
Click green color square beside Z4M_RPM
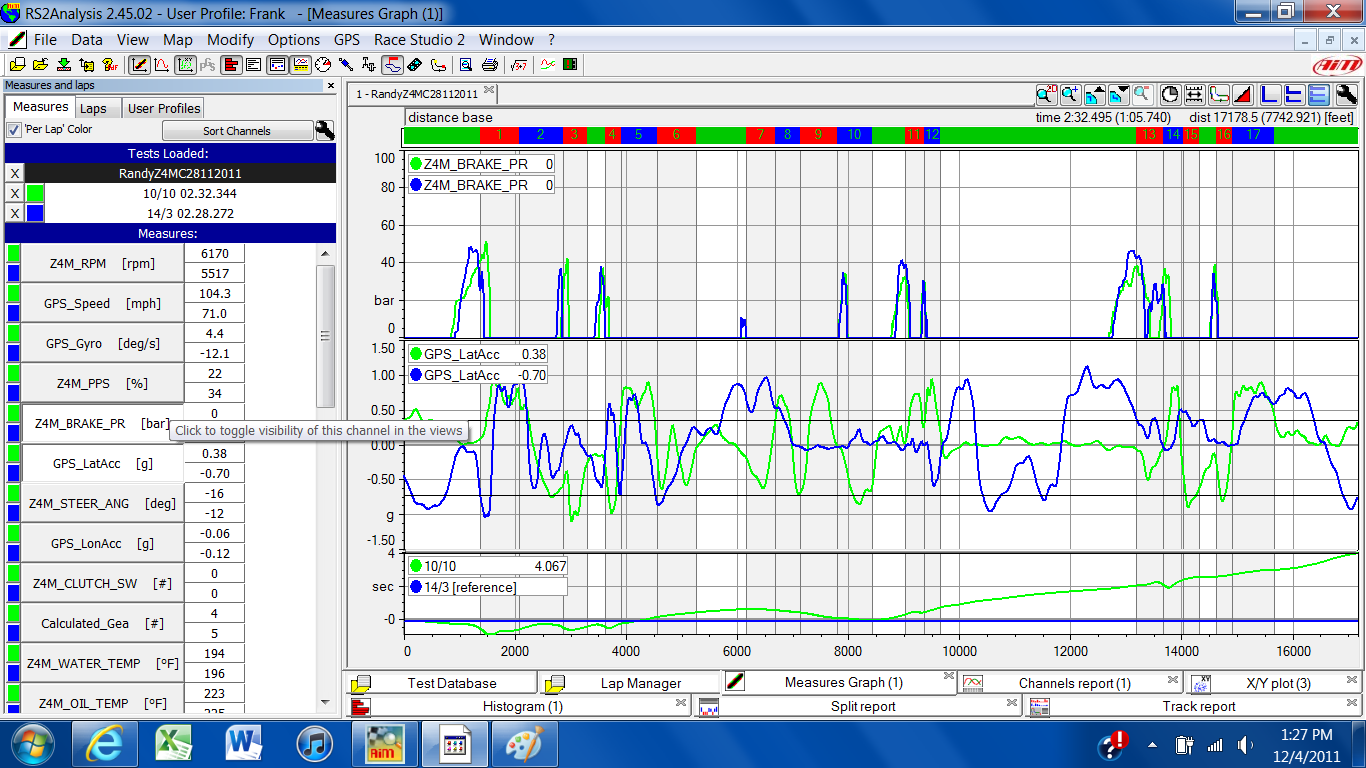pyautogui.click(x=13, y=253)
